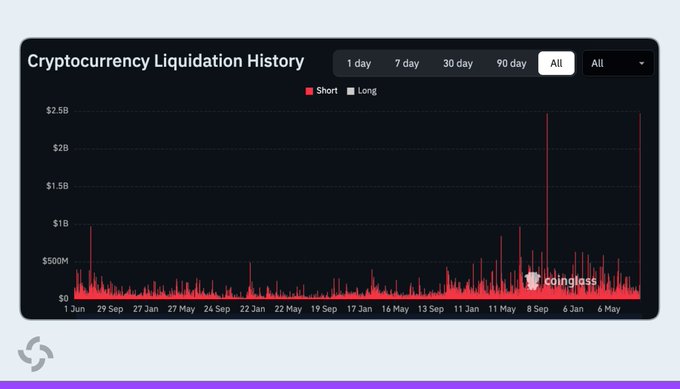Open the All exchanges dropdown
680x389 pixels.
click(x=618, y=63)
